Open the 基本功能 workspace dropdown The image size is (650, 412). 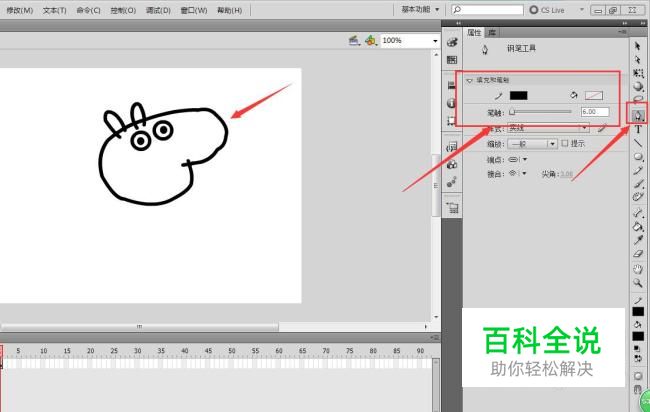[x=420, y=10]
